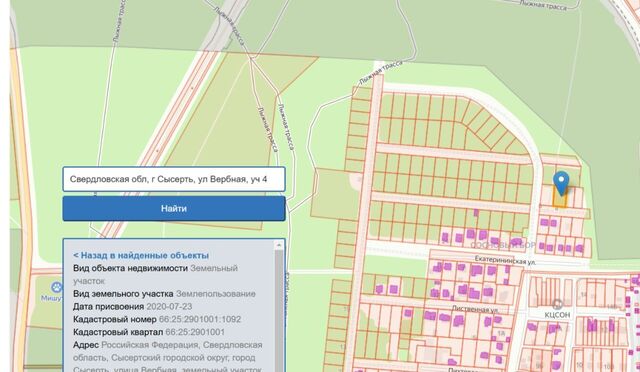The width and height of the screenshot is (640, 372).
Task: Click the Адрес field label in panel
Action: [86, 345]
